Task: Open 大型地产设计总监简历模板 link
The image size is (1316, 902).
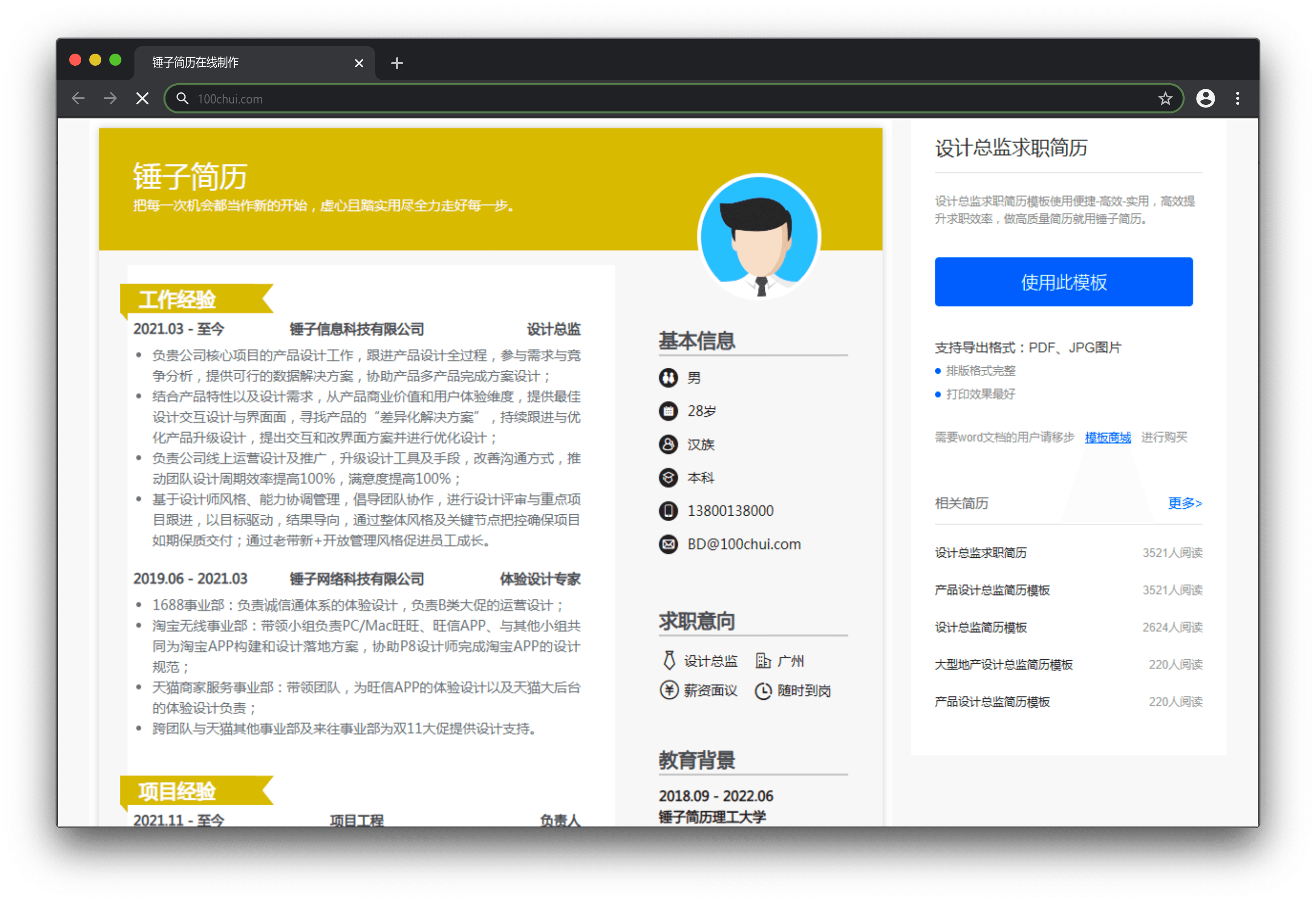Action: [x=1003, y=664]
